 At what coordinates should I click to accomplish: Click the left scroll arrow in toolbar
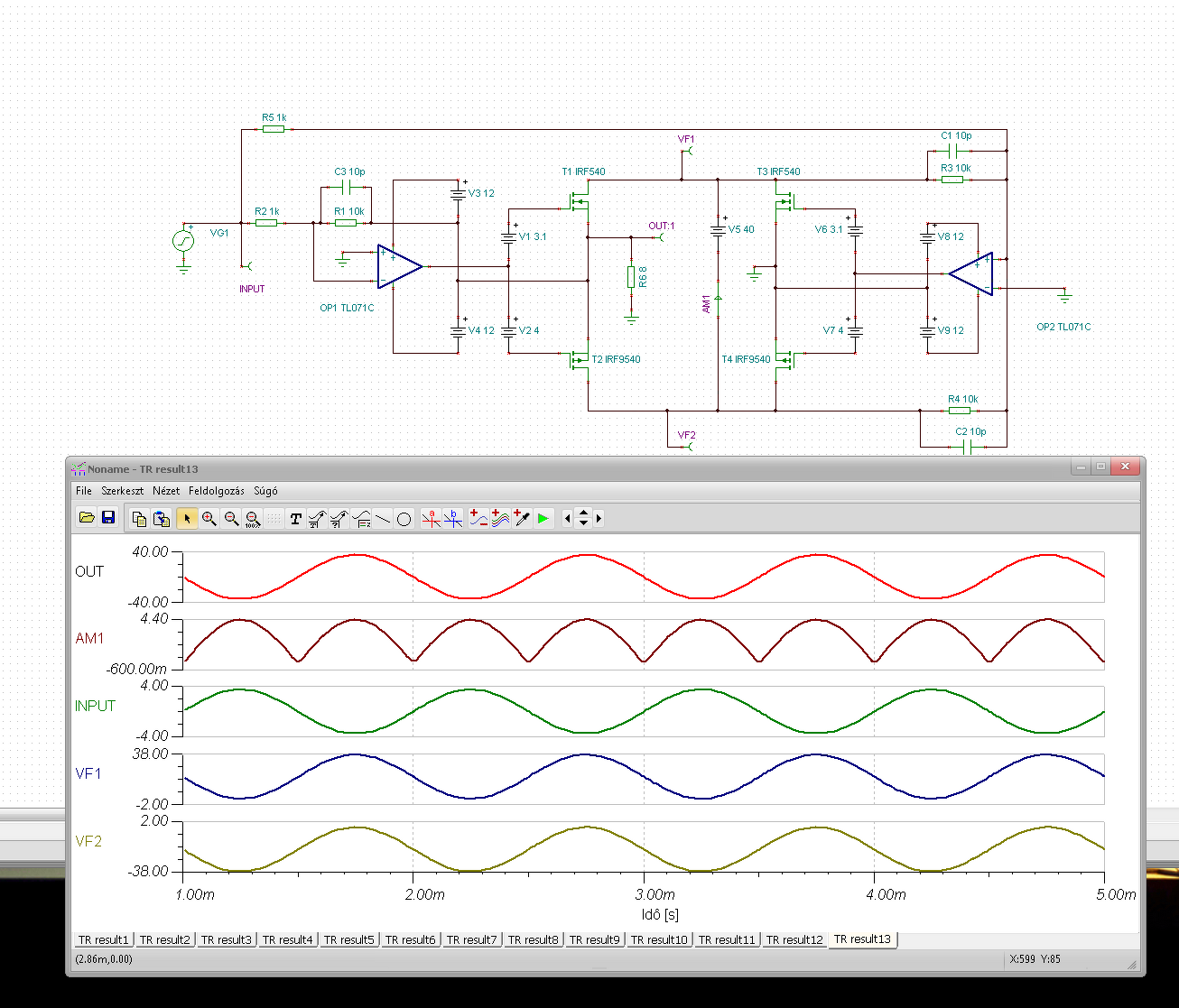pos(568,518)
